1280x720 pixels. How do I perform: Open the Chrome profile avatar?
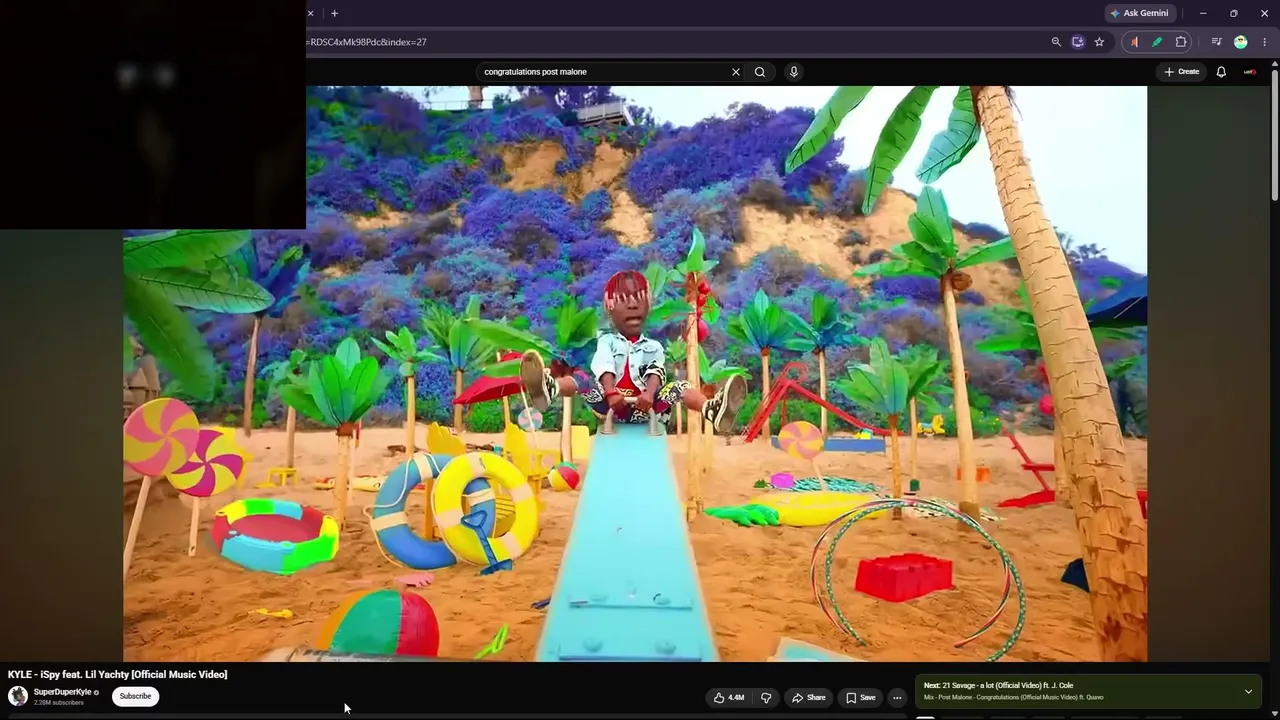pos(1241,42)
